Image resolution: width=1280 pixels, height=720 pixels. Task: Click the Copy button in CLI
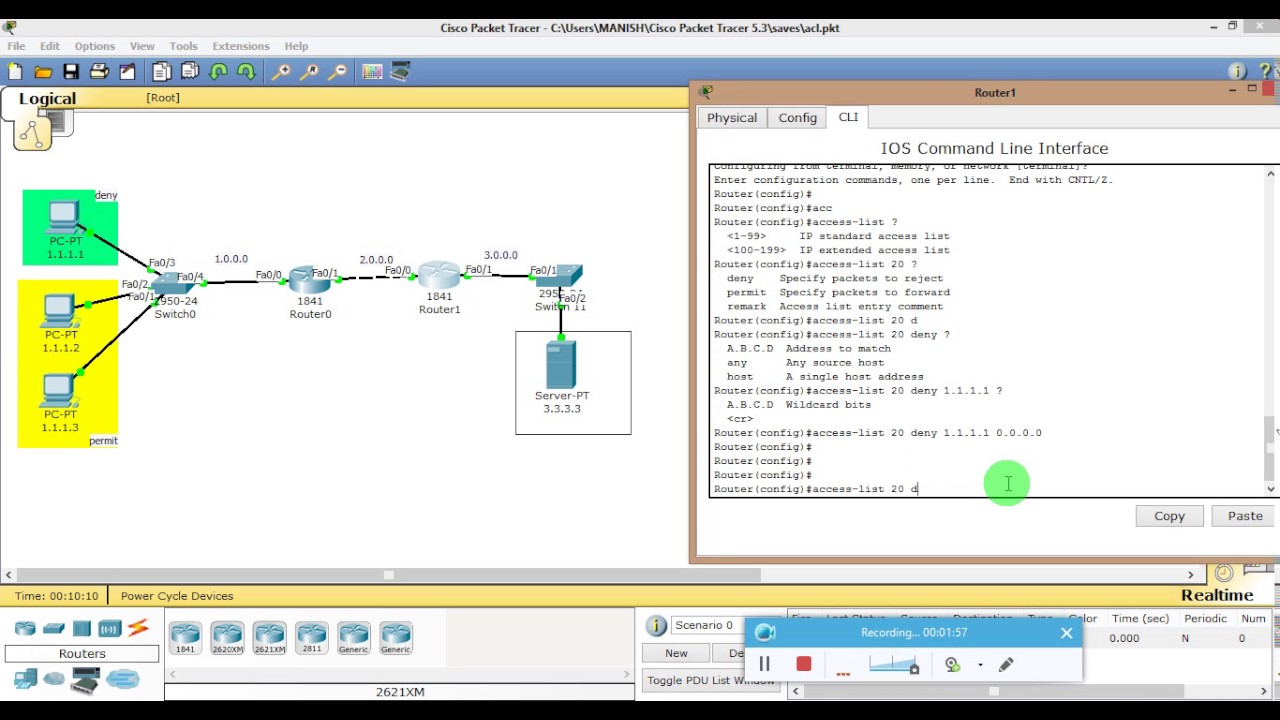point(1169,516)
